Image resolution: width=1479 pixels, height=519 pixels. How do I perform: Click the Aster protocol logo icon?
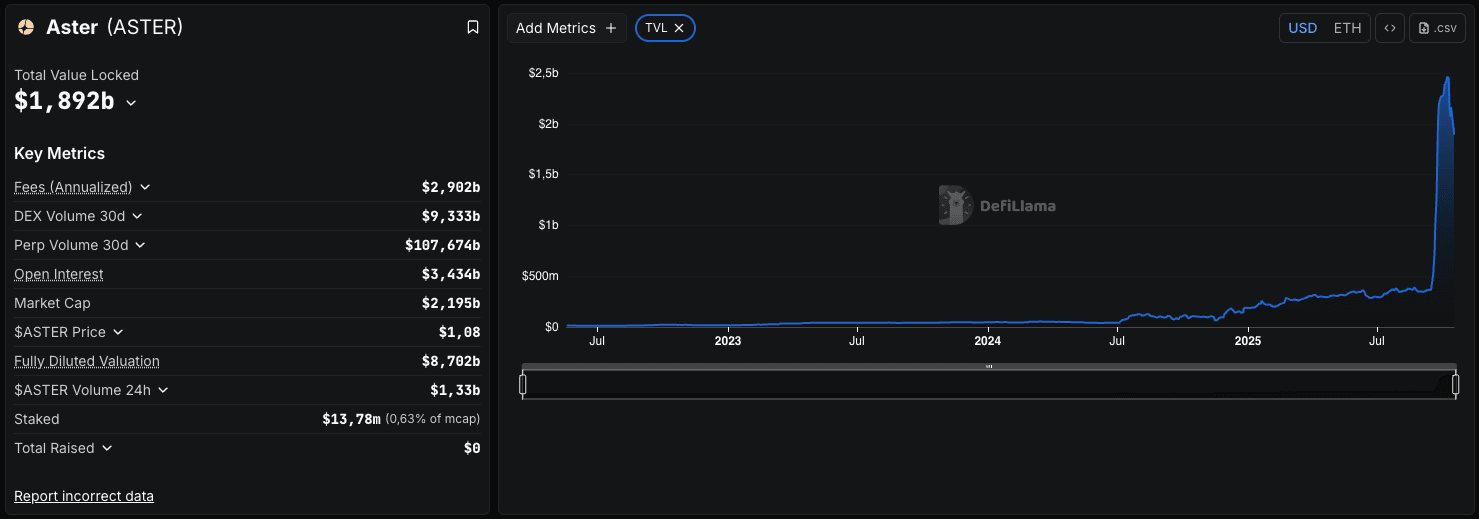[x=26, y=28]
